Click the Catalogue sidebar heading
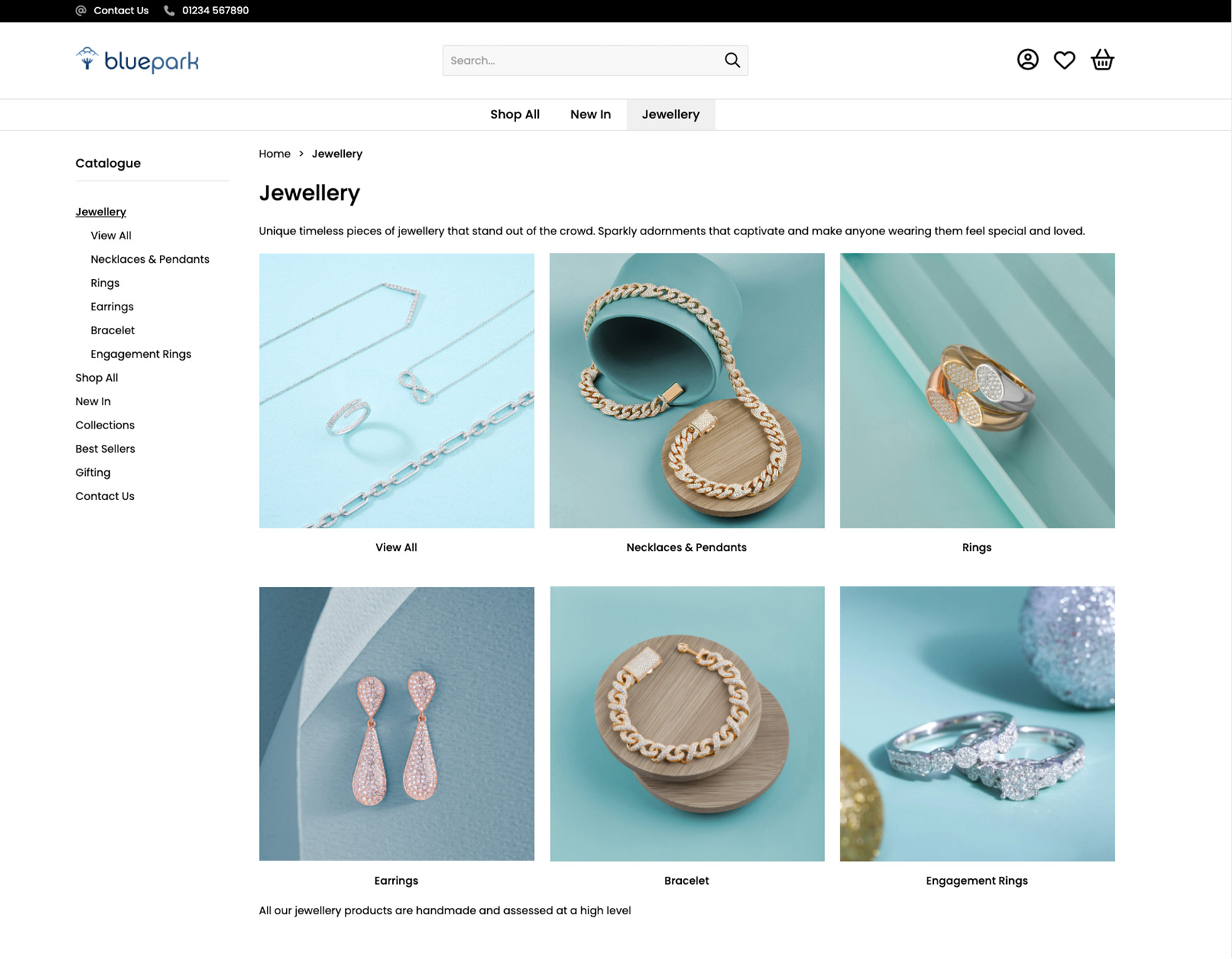1232x959 pixels. 108,164
